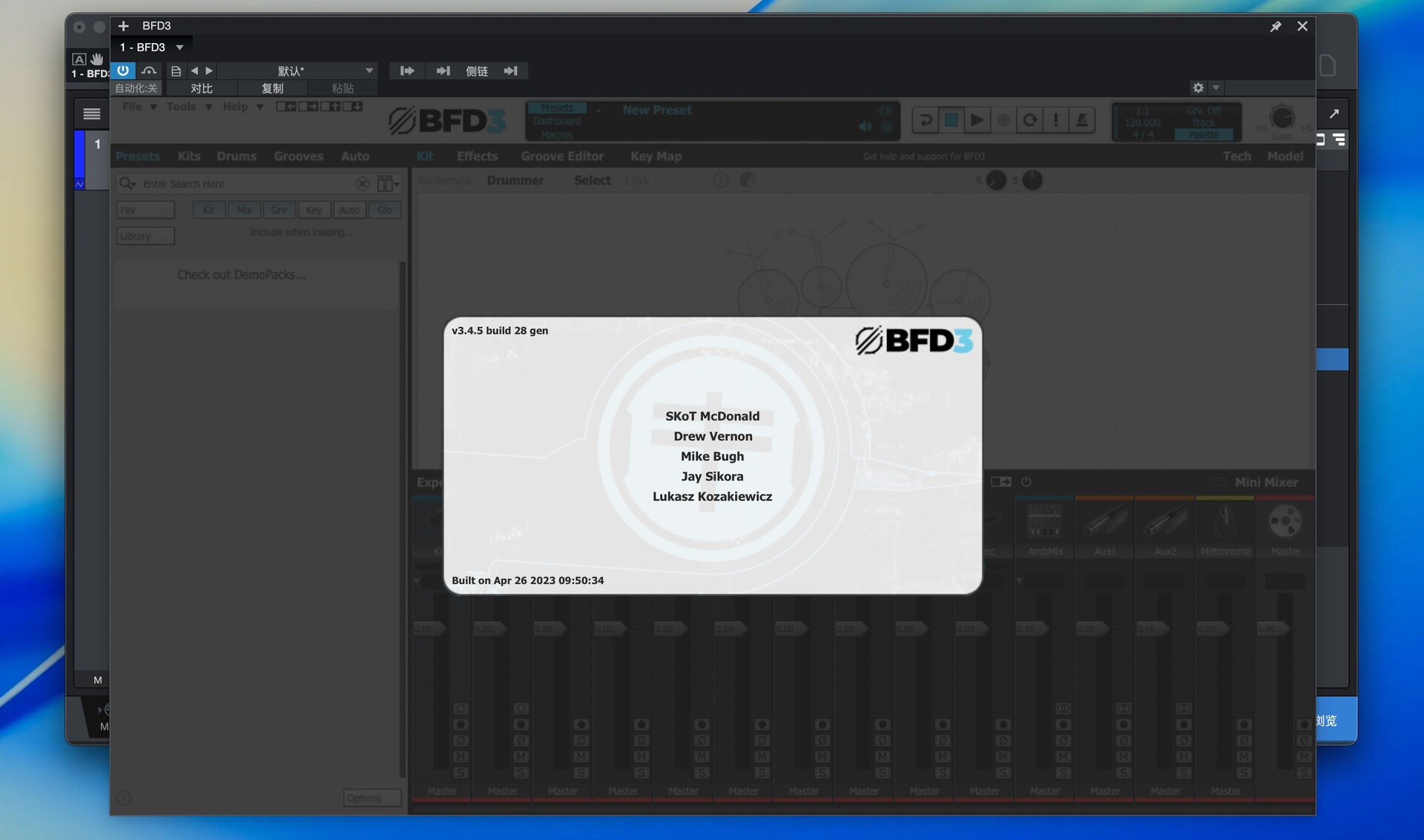
Task: Switch to the Model view
Action: (1285, 156)
